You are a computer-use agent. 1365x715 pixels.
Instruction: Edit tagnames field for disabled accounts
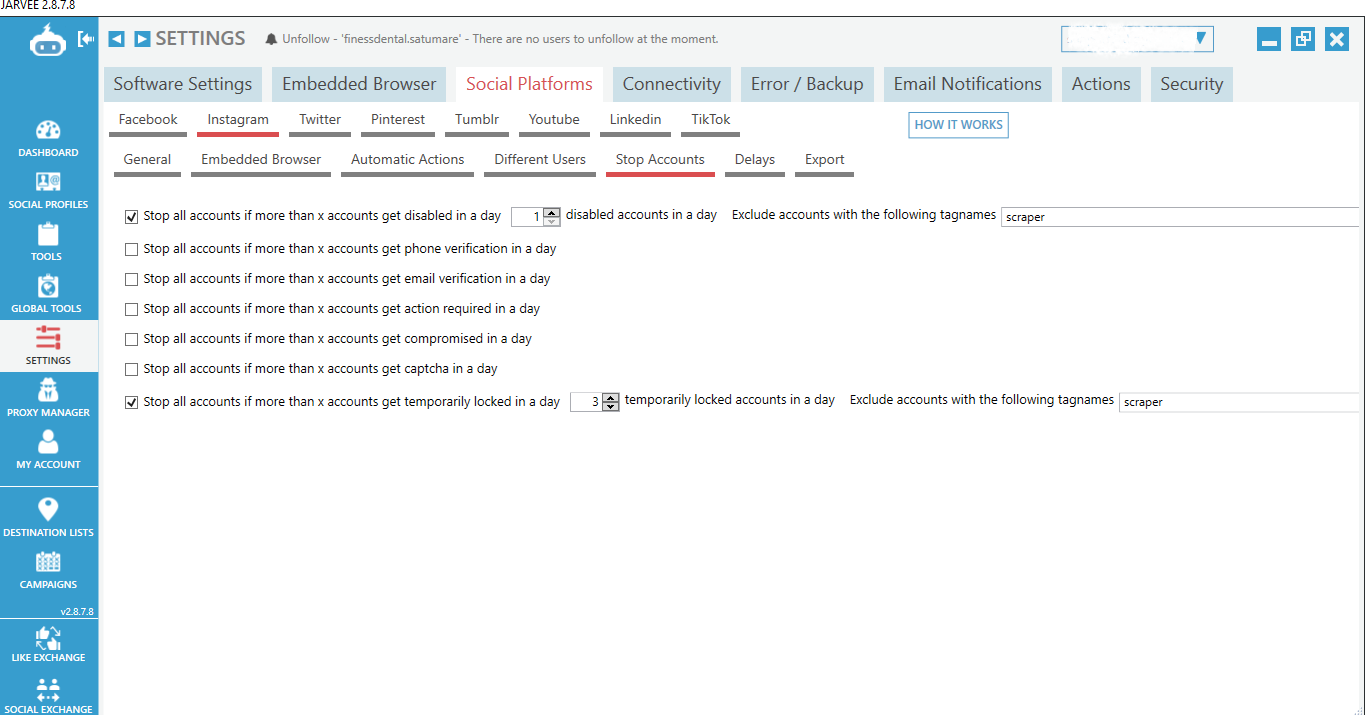click(x=1182, y=217)
